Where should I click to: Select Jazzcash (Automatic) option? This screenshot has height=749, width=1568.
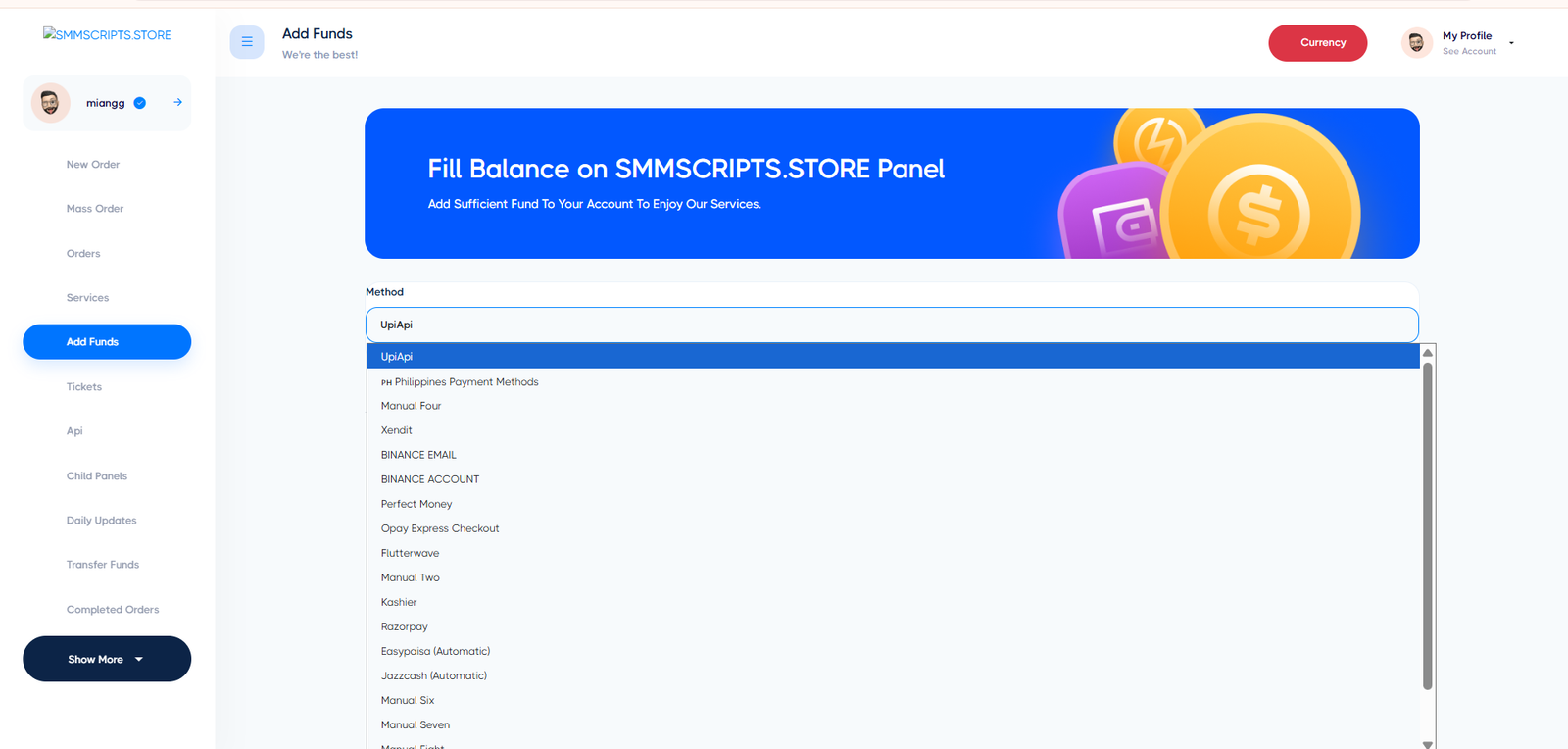click(x=893, y=675)
